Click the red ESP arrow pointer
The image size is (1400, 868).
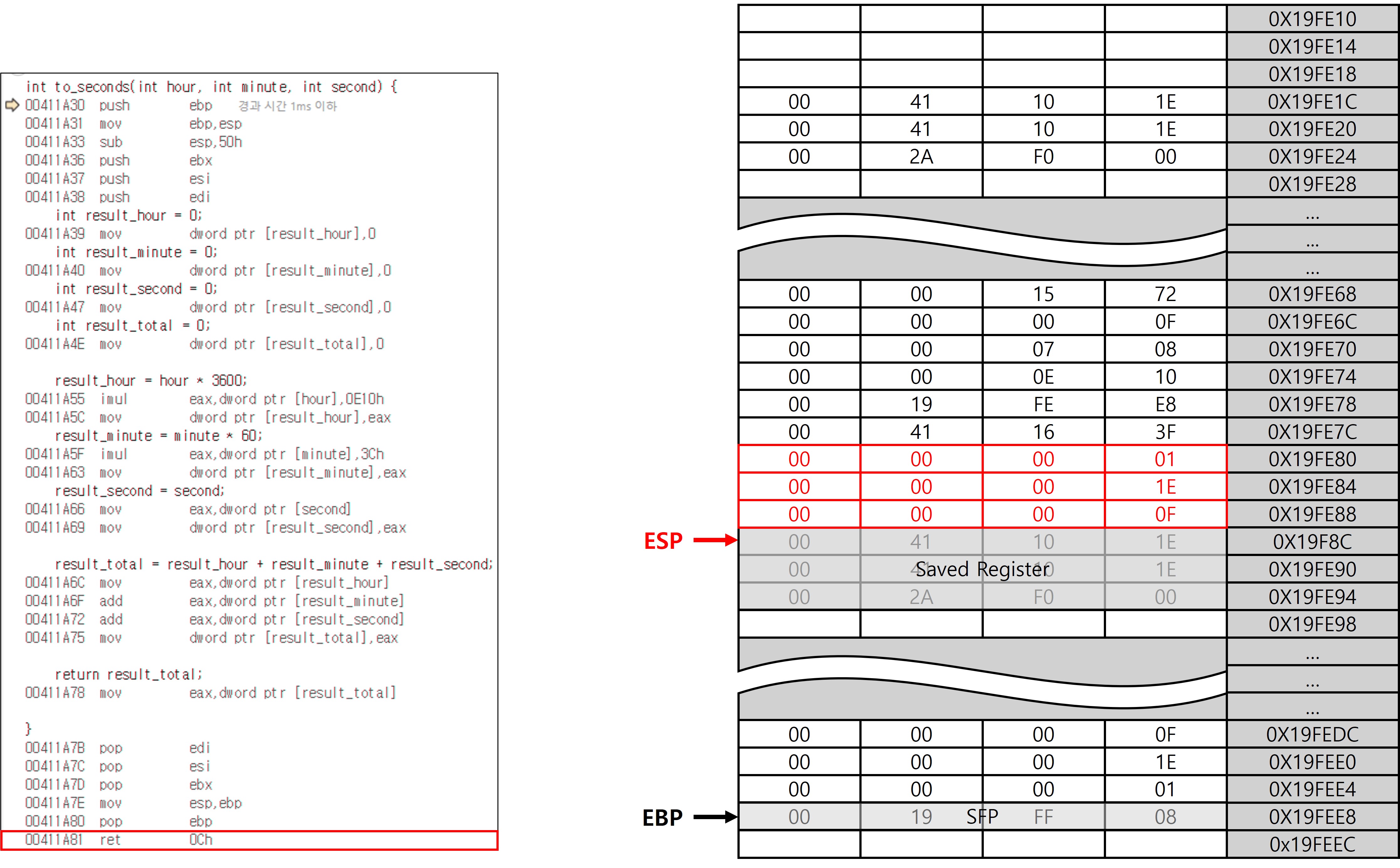[715, 540]
